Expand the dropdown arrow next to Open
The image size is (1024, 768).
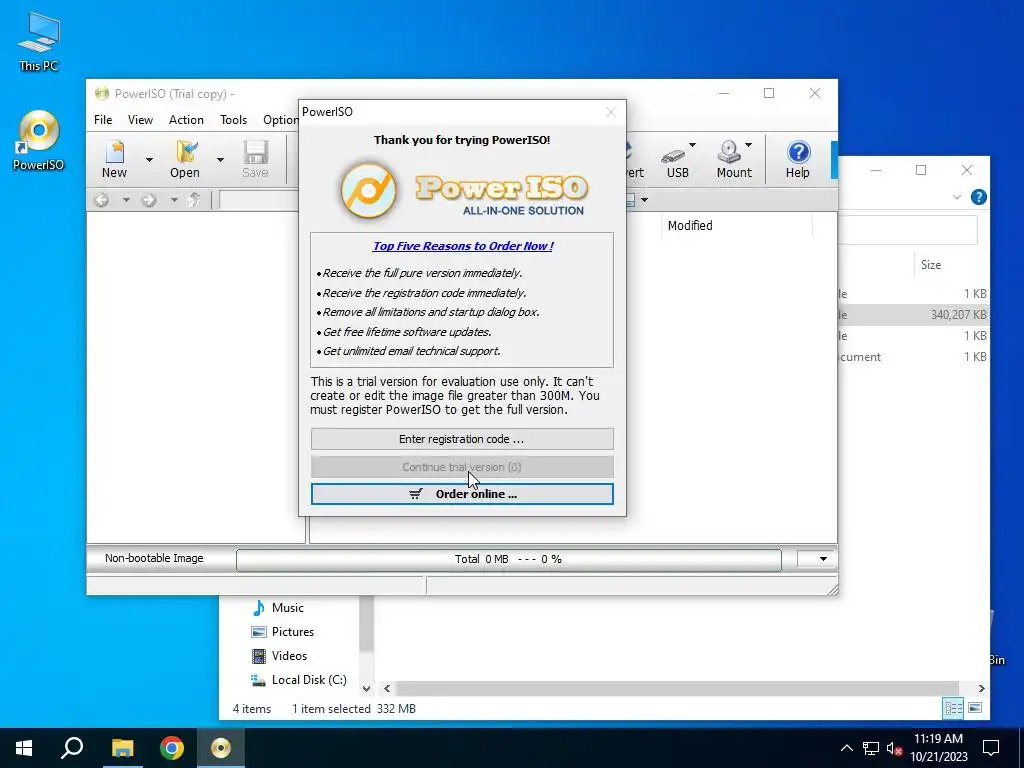[220, 159]
